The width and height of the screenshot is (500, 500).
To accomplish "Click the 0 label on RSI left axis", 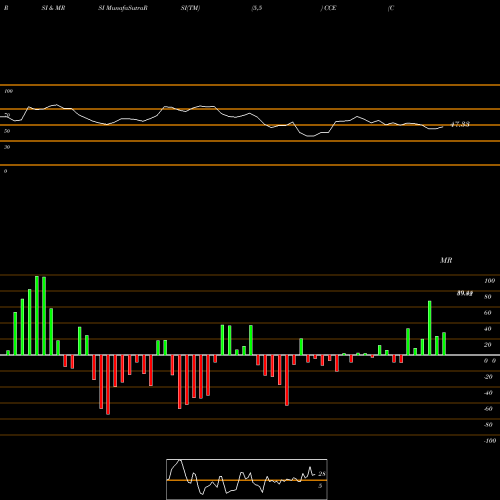I will coord(5,171).
